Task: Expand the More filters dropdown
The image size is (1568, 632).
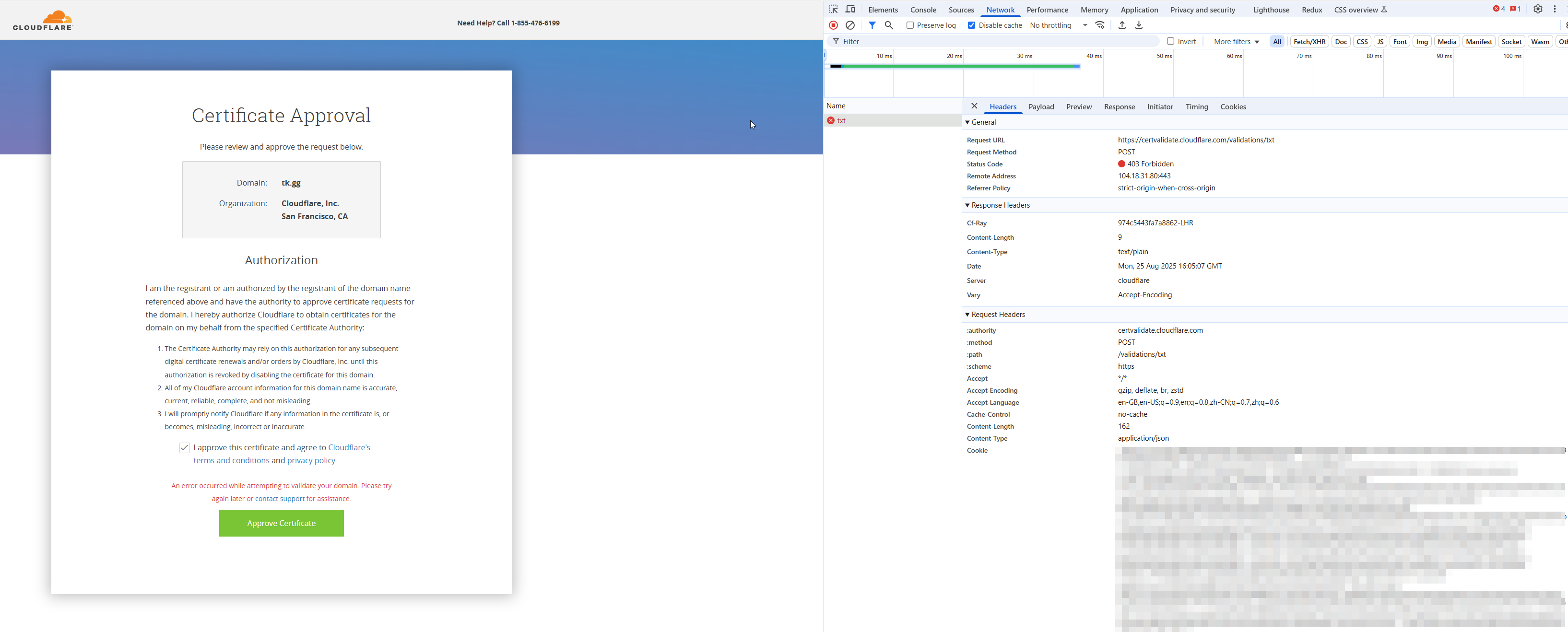Action: click(x=1236, y=41)
